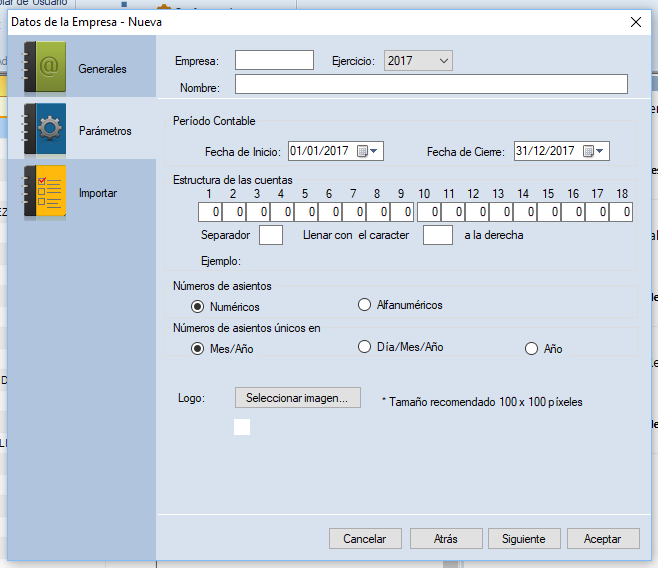Viewport: 658px width, 568px height.
Task: Open calendar icon in Fecha de Inicio
Action: click(x=362, y=151)
